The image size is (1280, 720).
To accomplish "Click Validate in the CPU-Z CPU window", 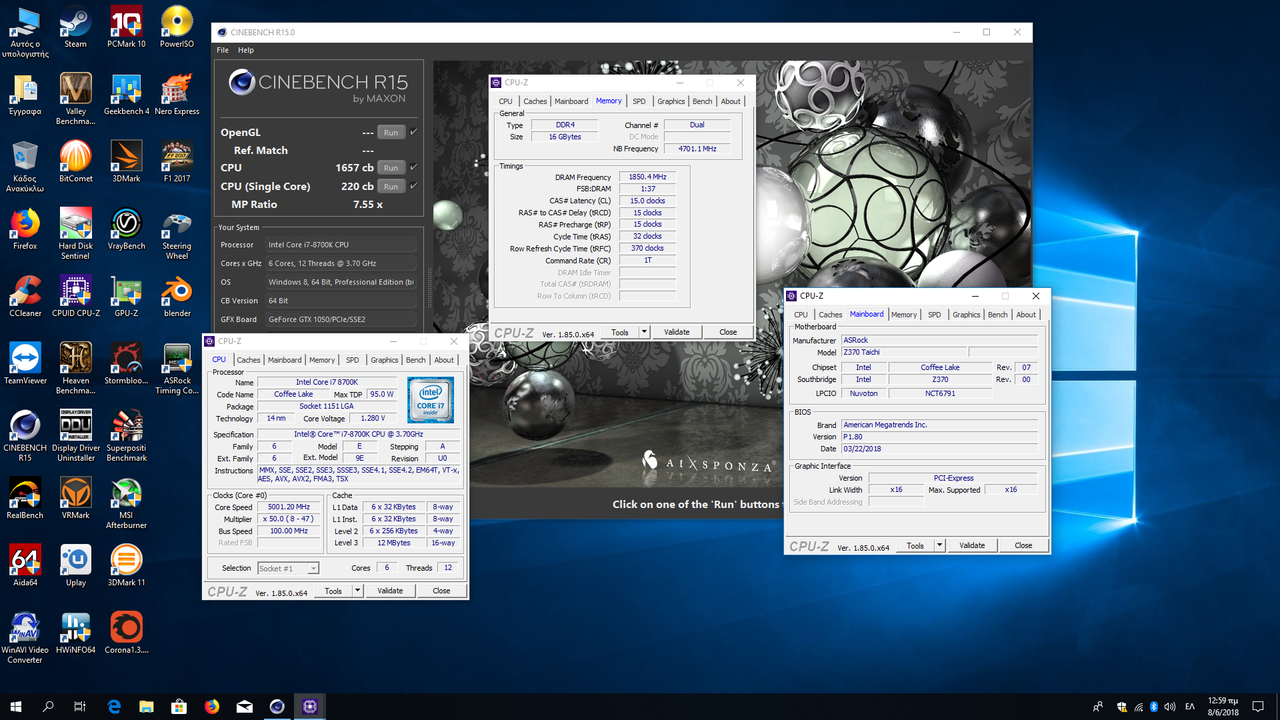I will pyautogui.click(x=390, y=591).
